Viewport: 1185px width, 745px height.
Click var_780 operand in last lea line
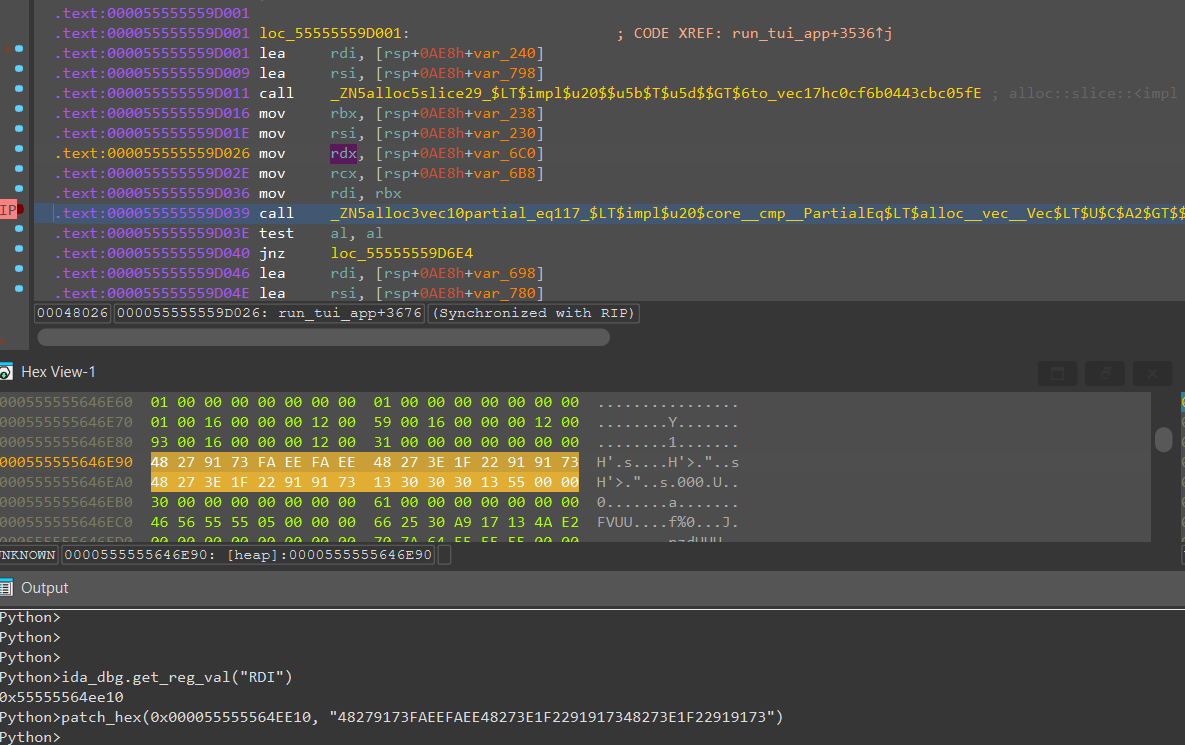pyautogui.click(x=505, y=293)
